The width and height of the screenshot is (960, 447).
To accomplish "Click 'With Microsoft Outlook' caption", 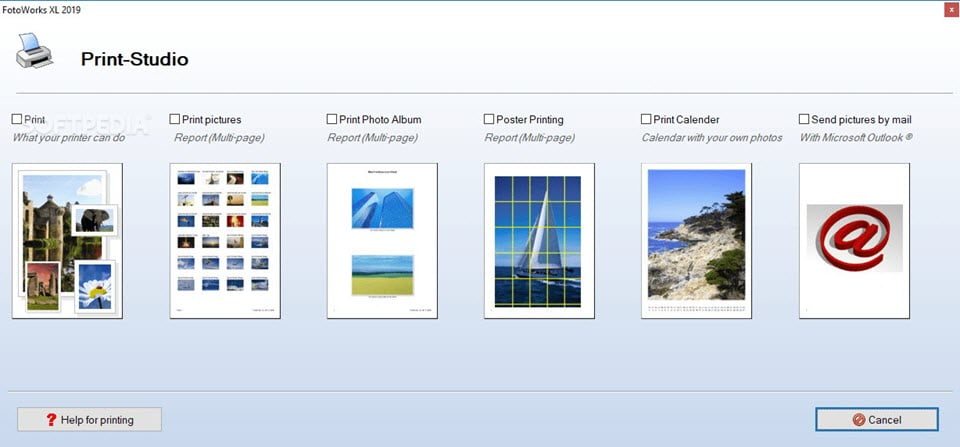I will (x=856, y=138).
